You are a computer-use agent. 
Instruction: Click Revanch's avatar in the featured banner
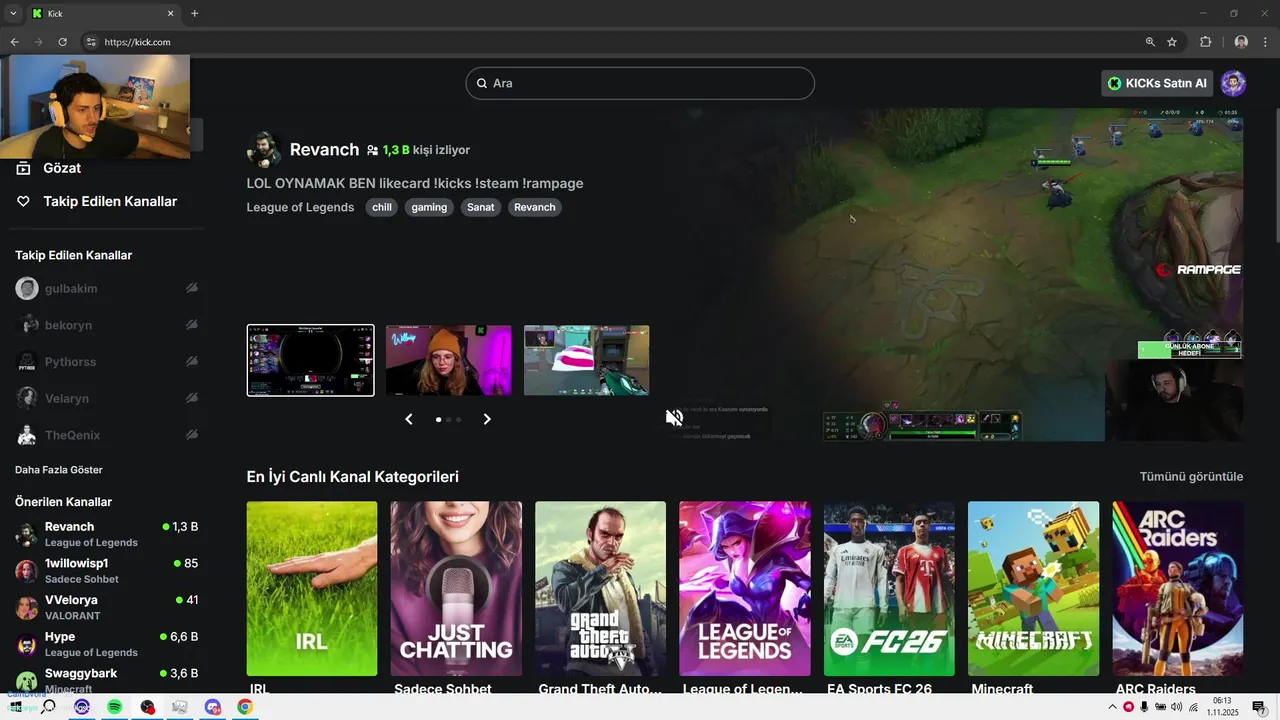pyautogui.click(x=263, y=149)
